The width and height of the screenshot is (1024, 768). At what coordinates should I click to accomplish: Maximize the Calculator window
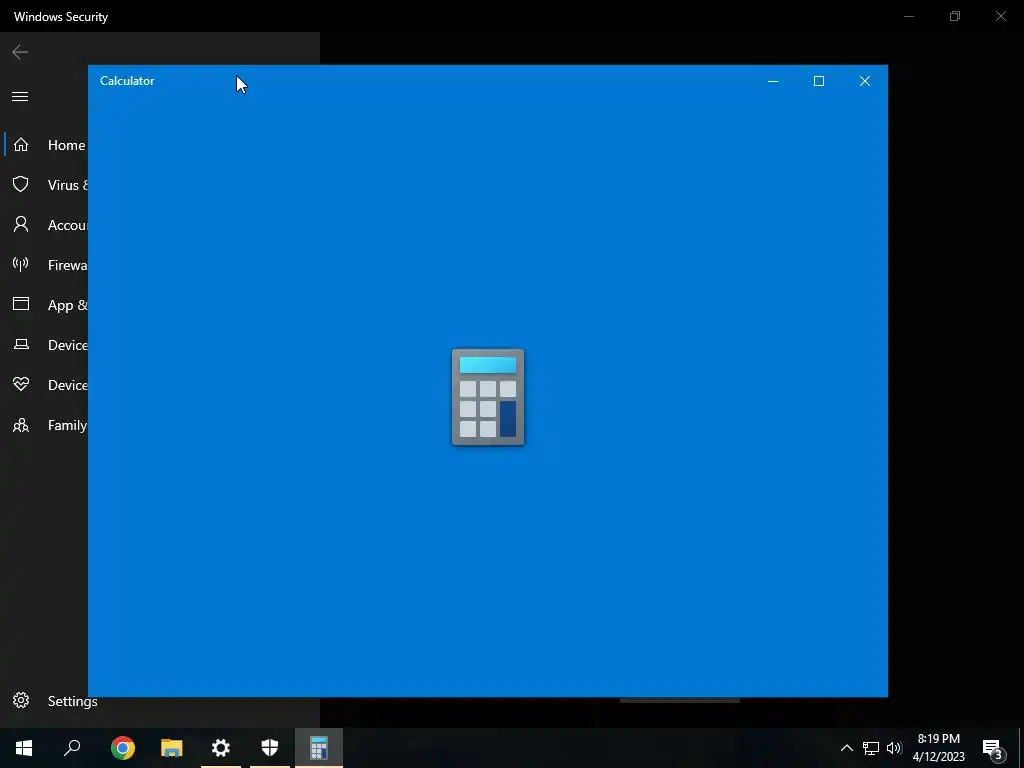[x=819, y=81]
